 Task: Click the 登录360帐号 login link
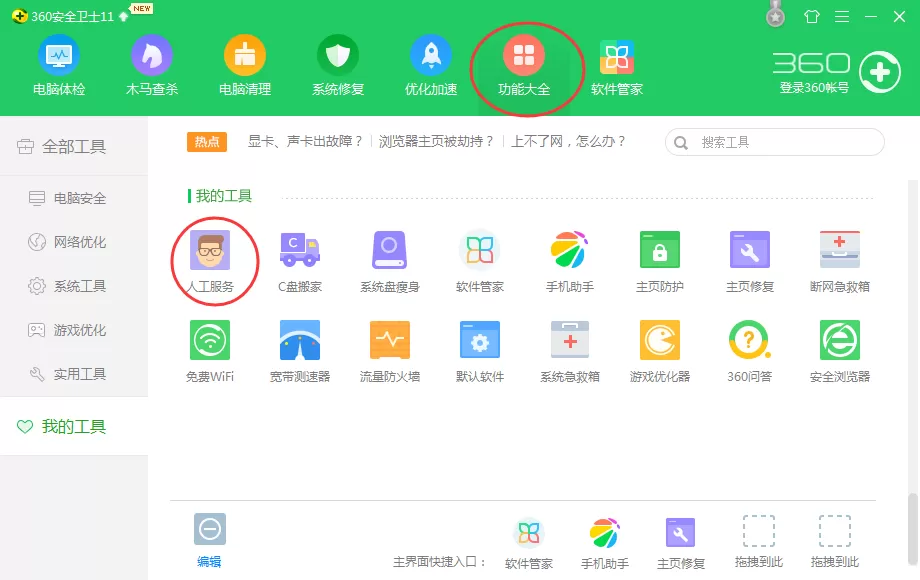(814, 88)
